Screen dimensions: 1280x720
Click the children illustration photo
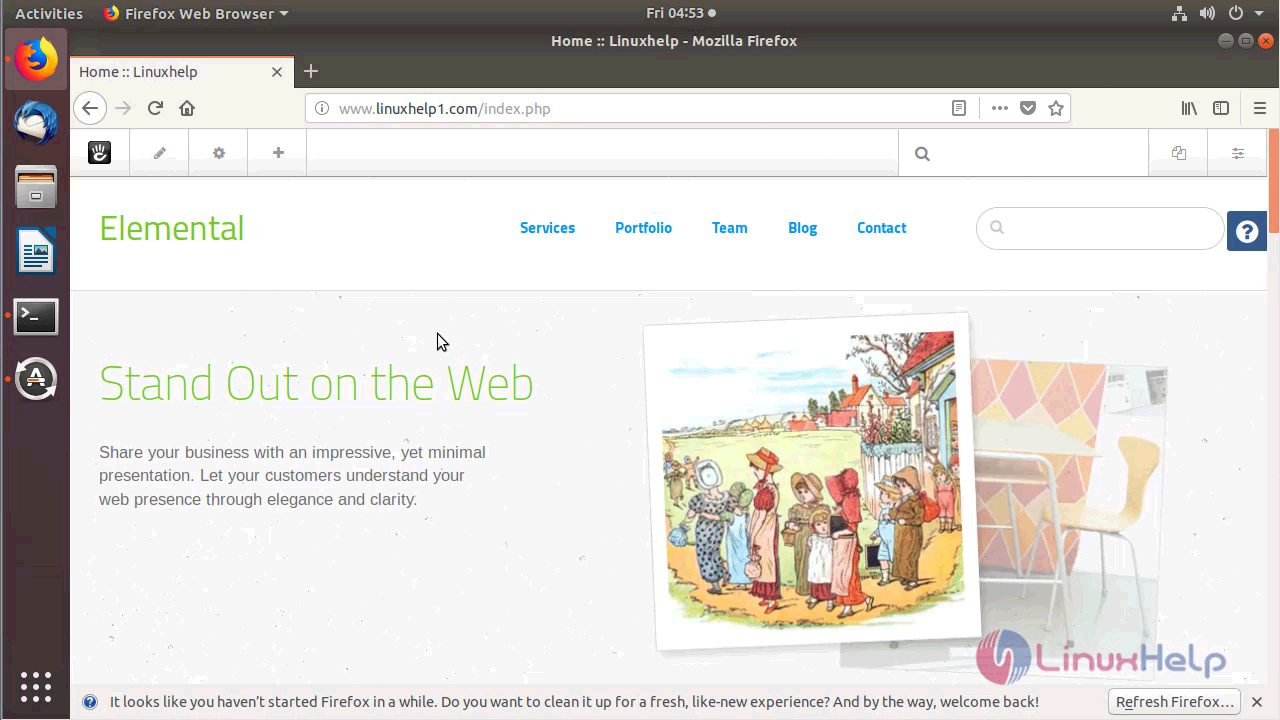[812, 480]
